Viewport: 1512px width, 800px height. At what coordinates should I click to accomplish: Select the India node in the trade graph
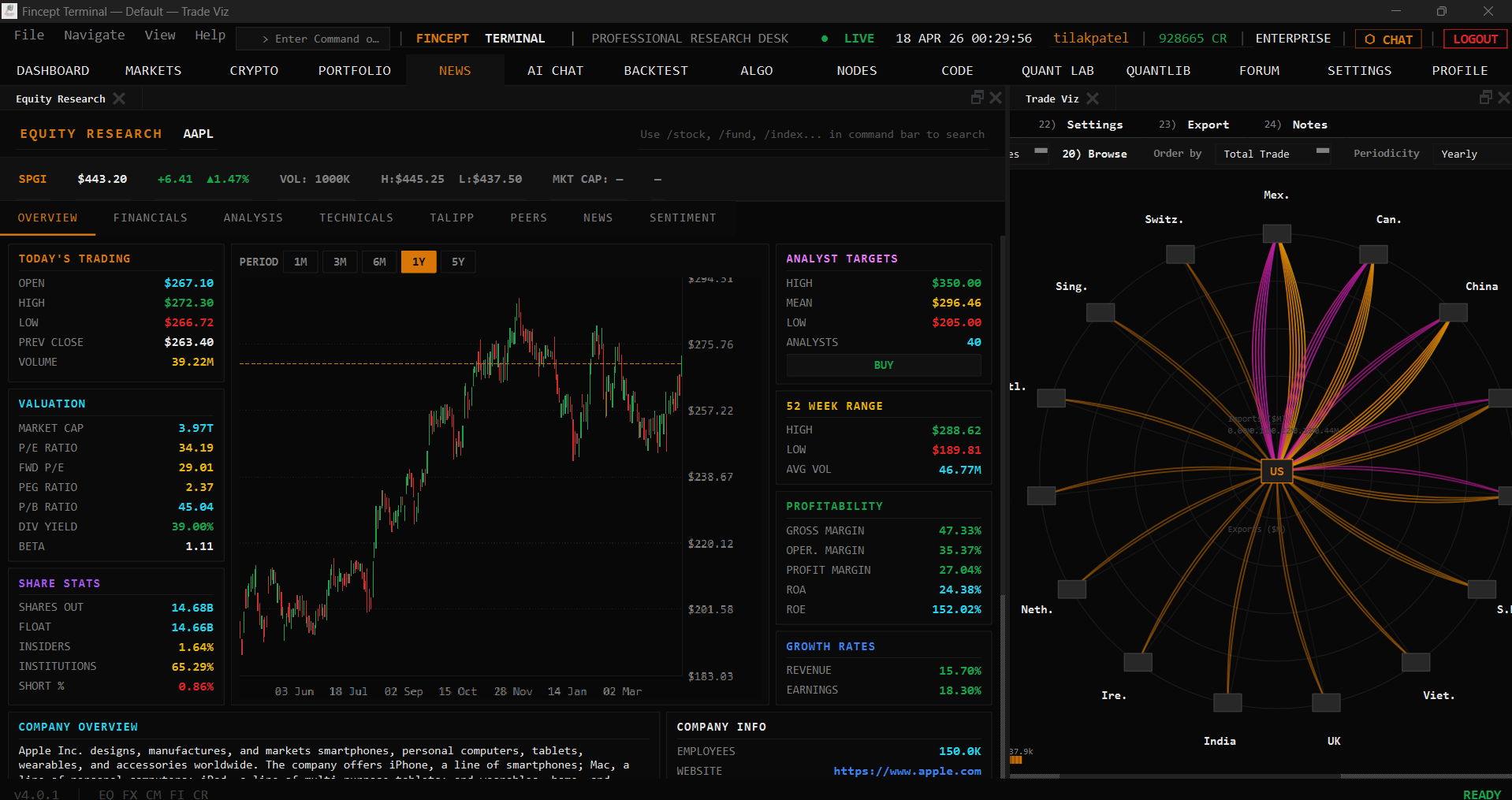(x=1227, y=702)
